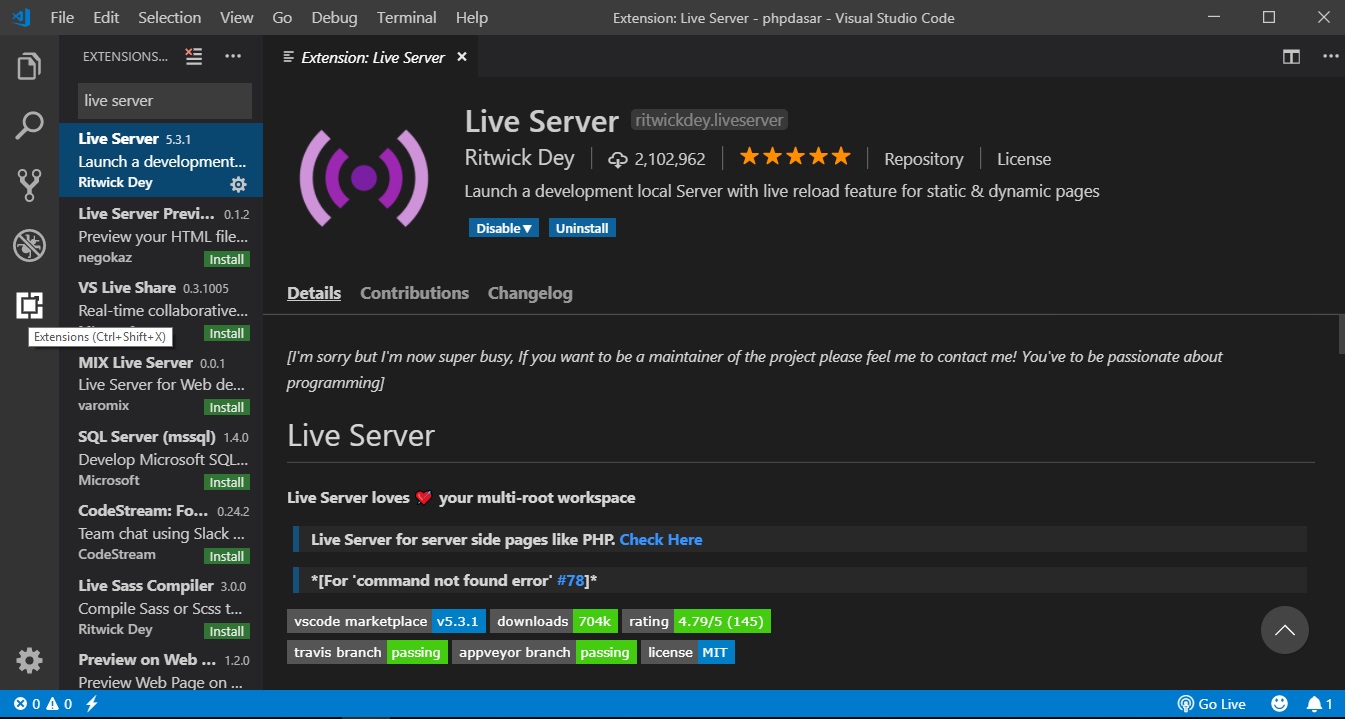Screen dimensions: 1346x720
Task: Click the vscode marketplace v5.3.1 badge
Action: click(x=386, y=621)
